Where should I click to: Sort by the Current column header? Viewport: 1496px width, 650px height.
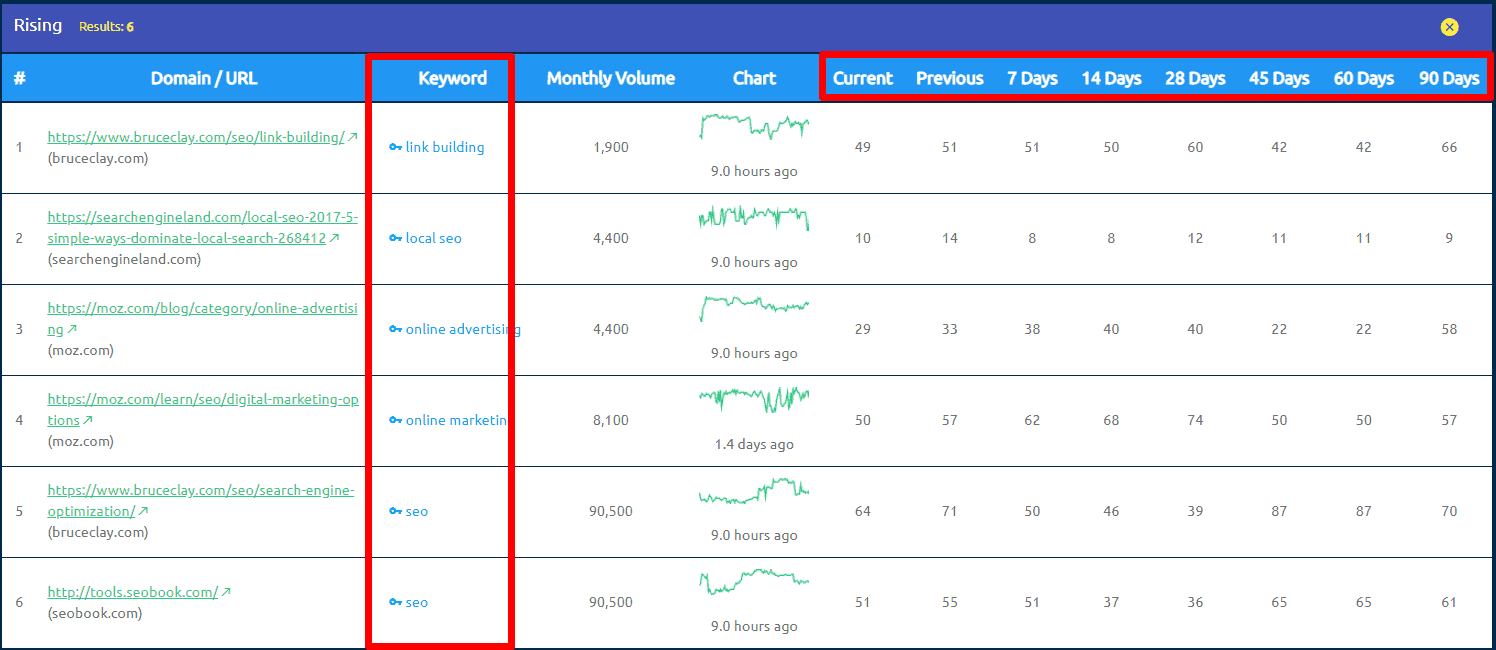coord(863,78)
